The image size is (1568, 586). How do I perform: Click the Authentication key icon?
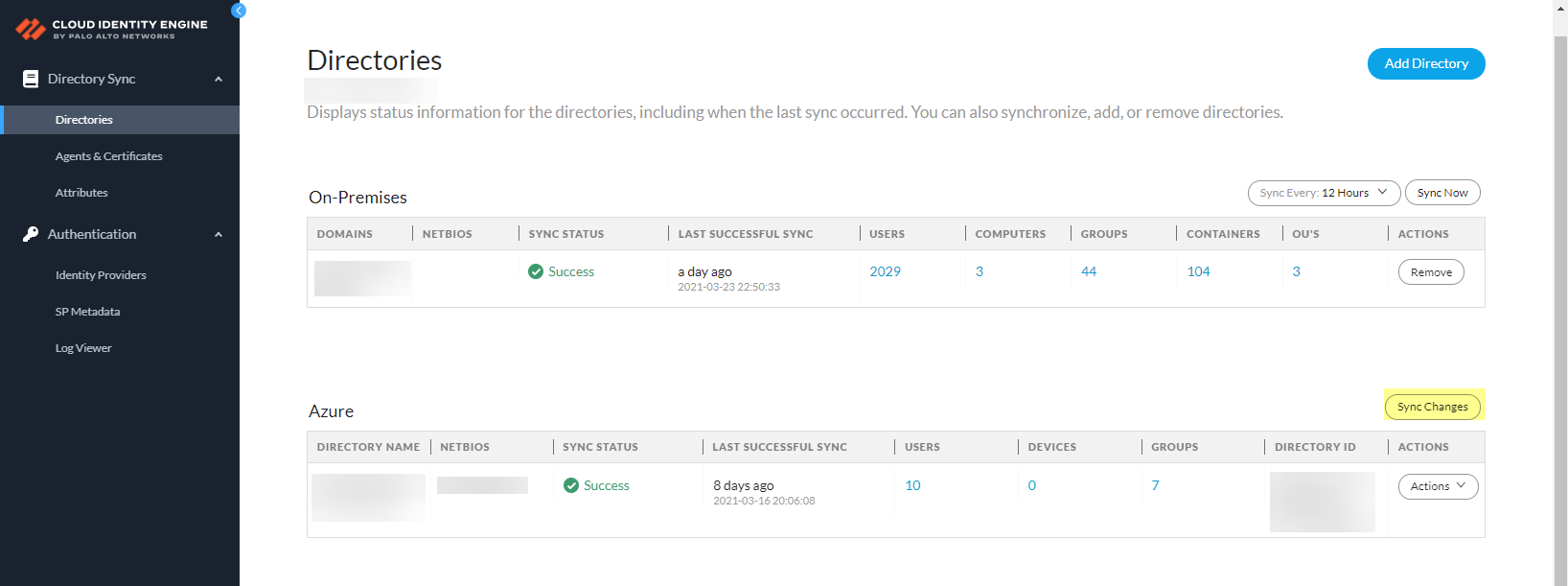point(31,234)
